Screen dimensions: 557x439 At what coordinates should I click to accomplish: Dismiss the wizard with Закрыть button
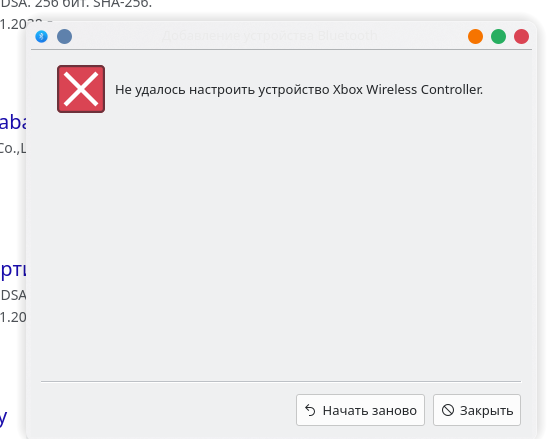tap(477, 410)
